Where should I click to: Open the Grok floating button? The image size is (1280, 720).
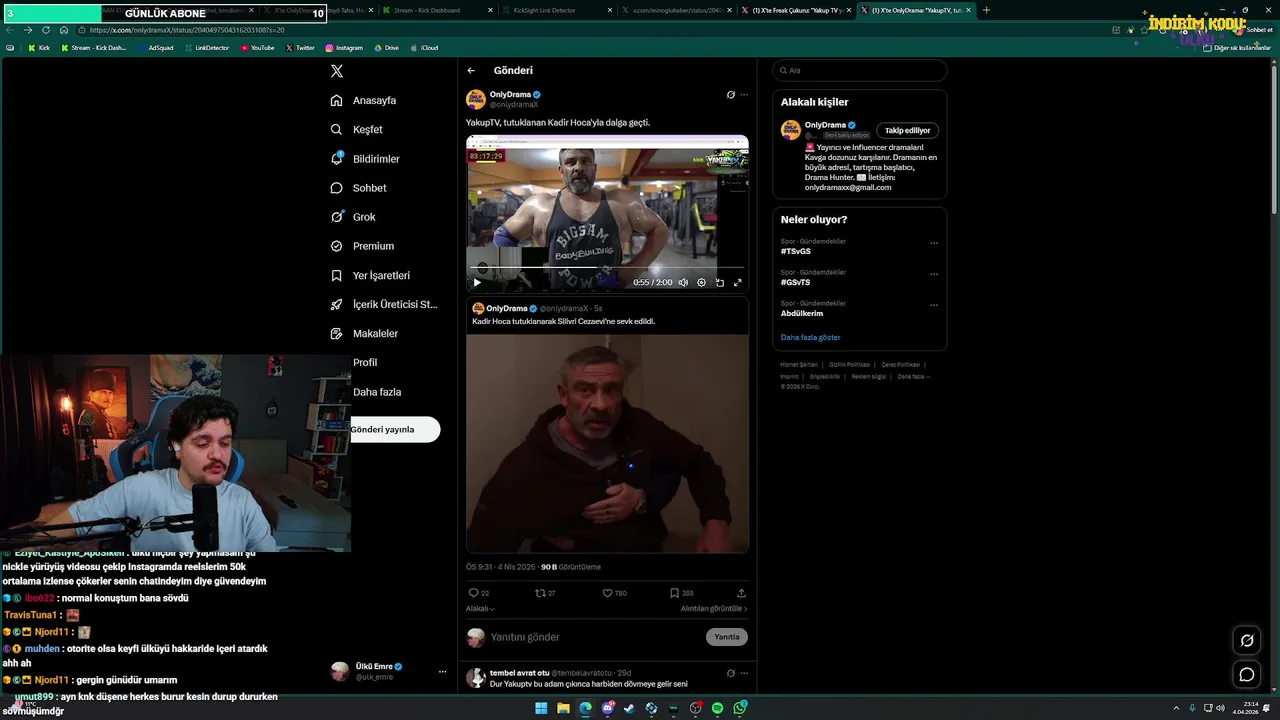1247,640
